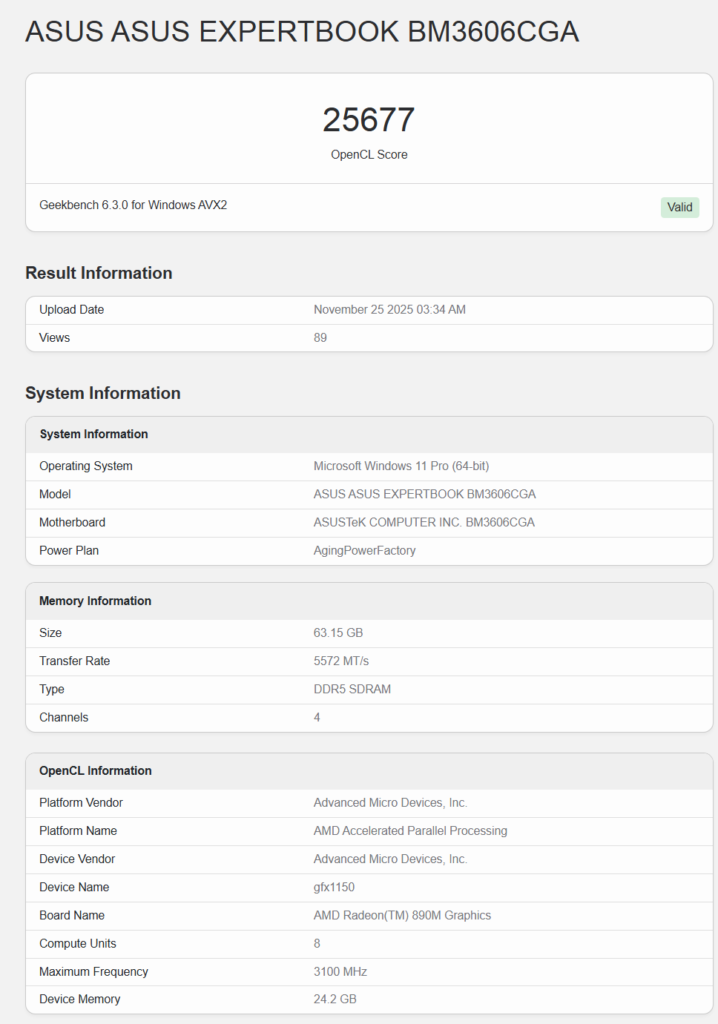Click the Views count of 89
718x1024 pixels.
tap(320, 338)
